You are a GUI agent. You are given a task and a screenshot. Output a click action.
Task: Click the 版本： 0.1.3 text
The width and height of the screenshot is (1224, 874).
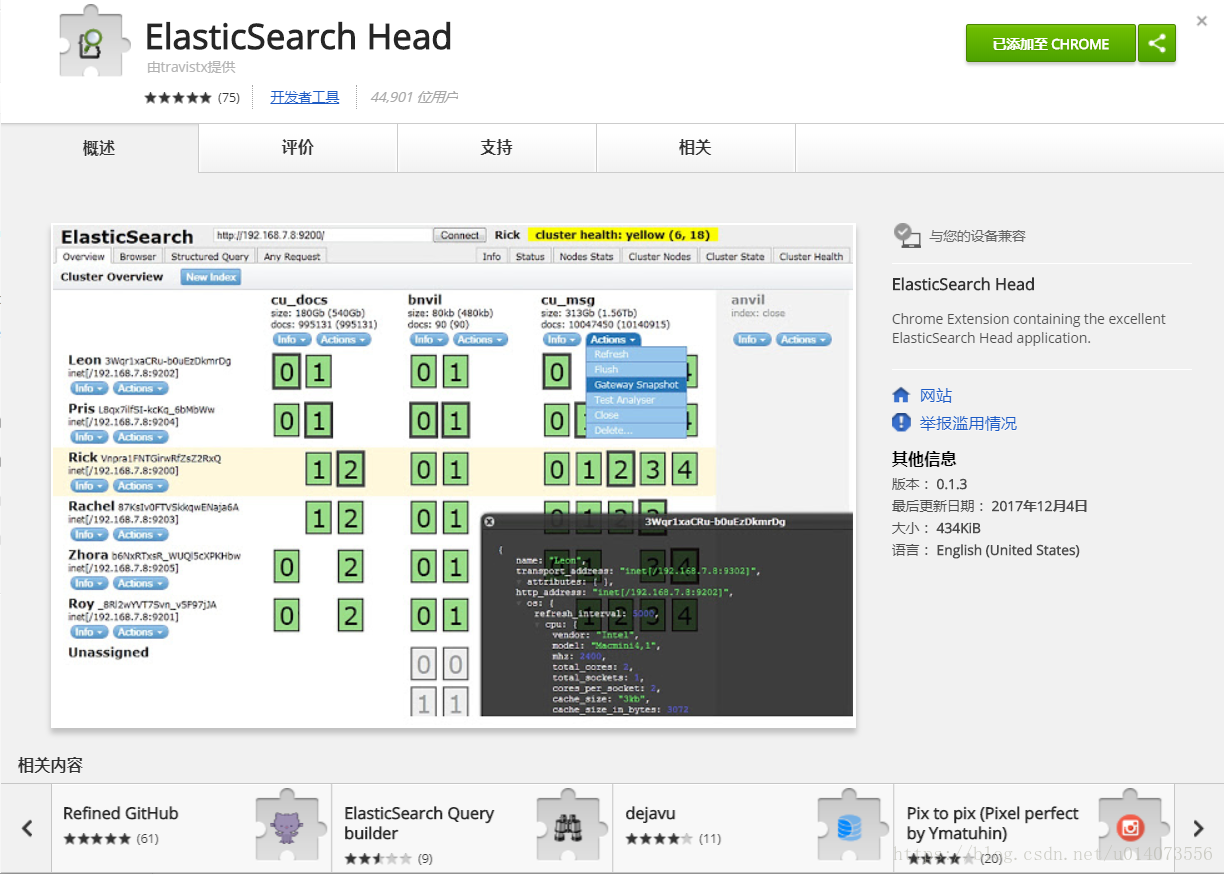pyautogui.click(x=930, y=484)
